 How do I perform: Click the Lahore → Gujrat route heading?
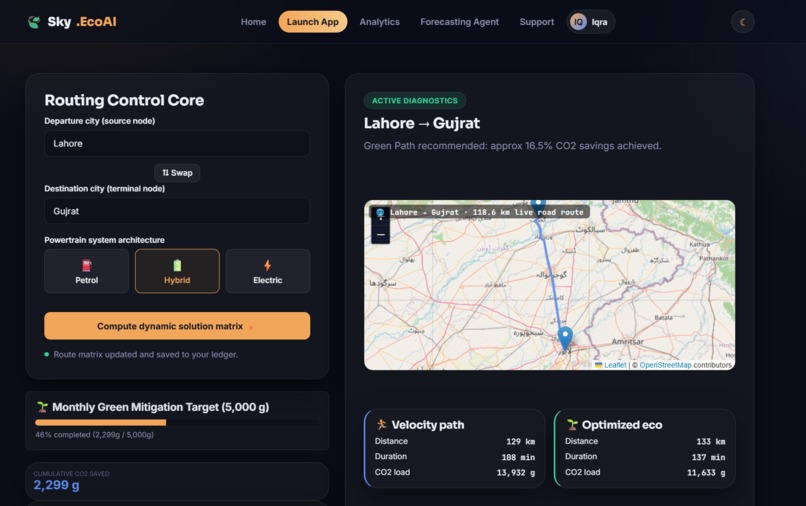click(422, 123)
